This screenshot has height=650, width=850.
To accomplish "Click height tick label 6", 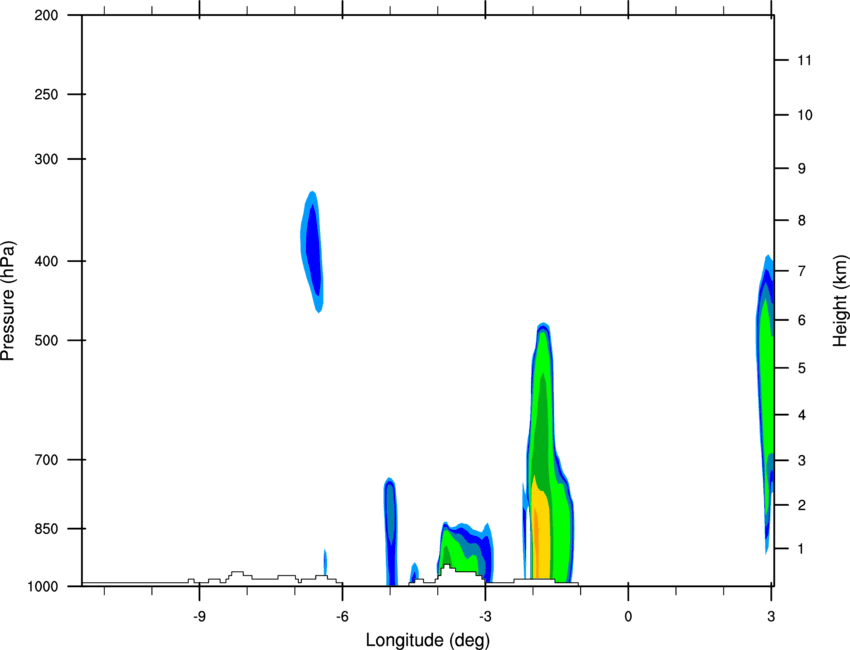I will [x=802, y=320].
